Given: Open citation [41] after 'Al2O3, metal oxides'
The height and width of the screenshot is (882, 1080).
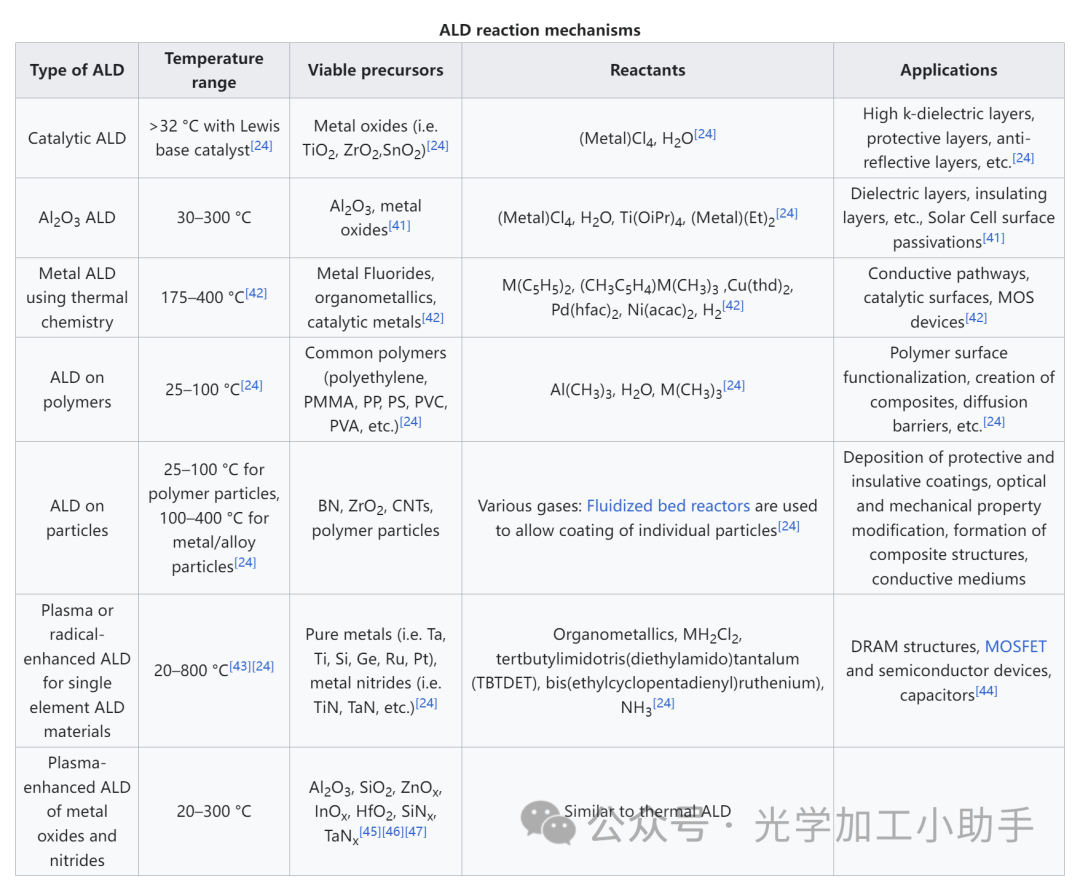Looking at the screenshot, I should [x=399, y=226].
